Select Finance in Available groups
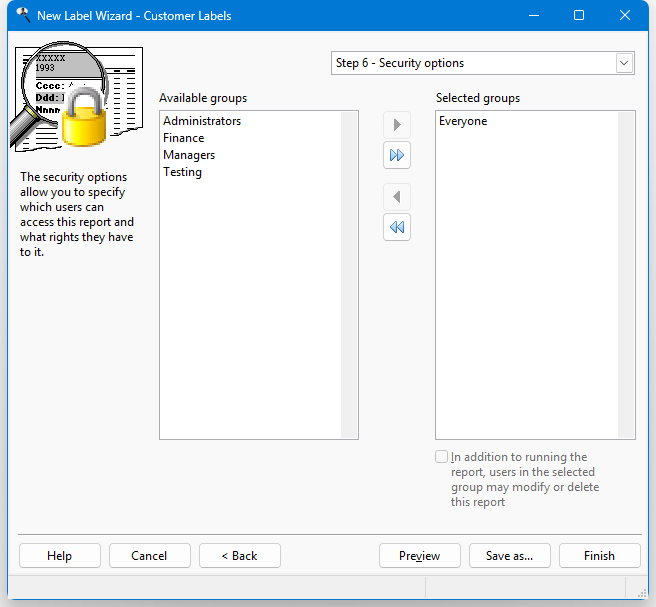The width and height of the screenshot is (656, 607). (x=184, y=138)
